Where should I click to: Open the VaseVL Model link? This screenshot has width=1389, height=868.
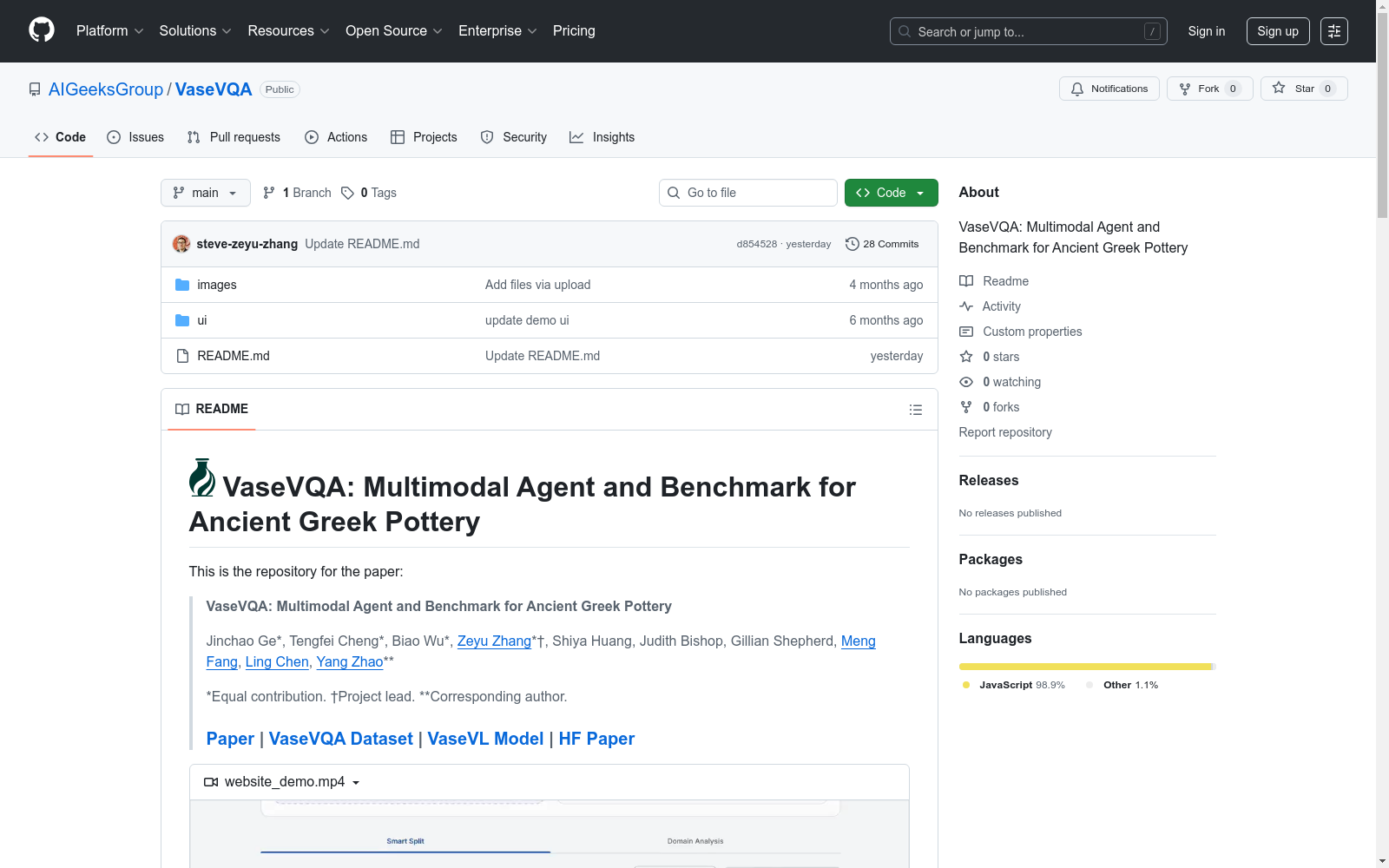click(485, 739)
